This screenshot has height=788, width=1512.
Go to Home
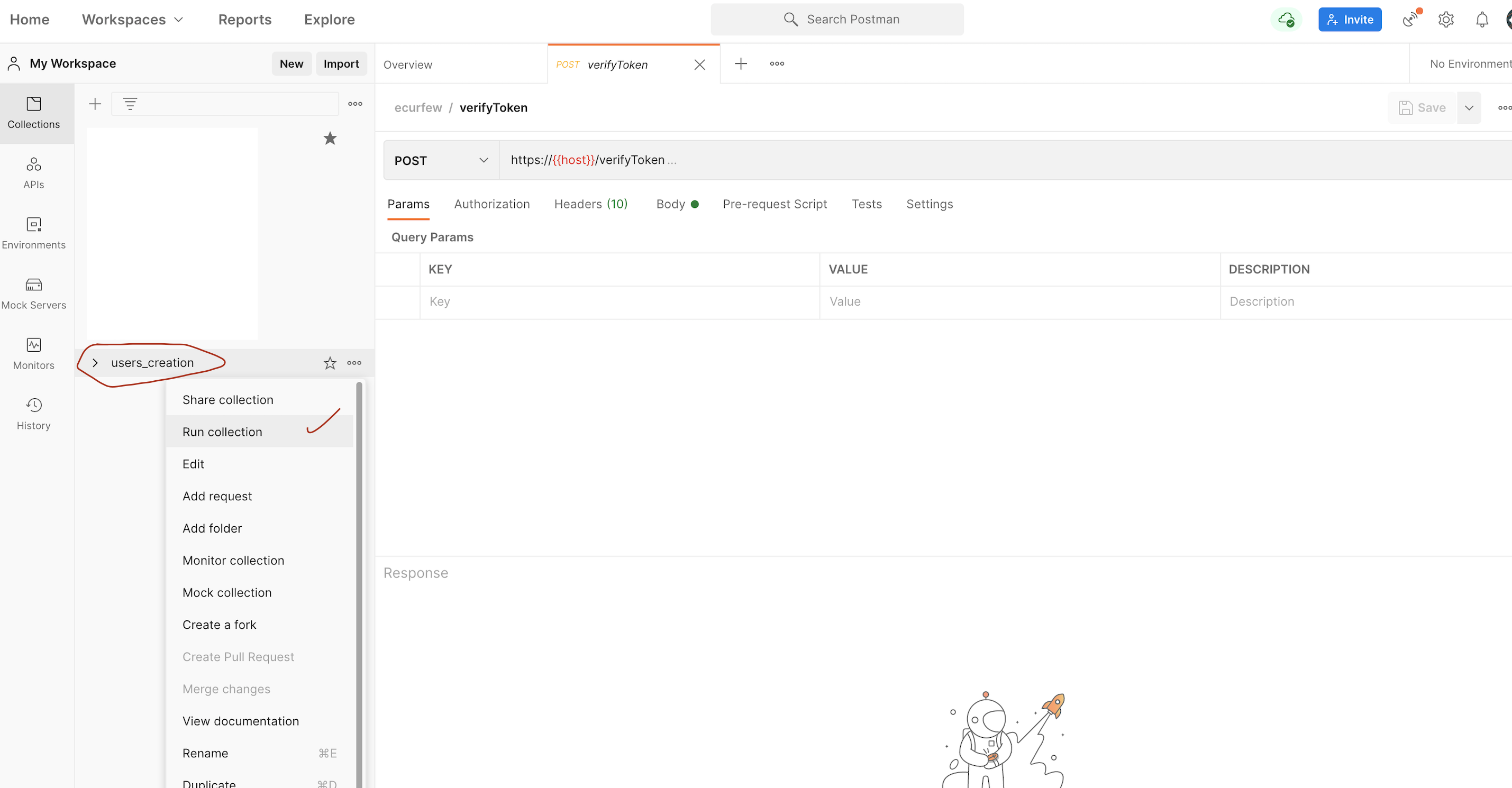(x=29, y=20)
